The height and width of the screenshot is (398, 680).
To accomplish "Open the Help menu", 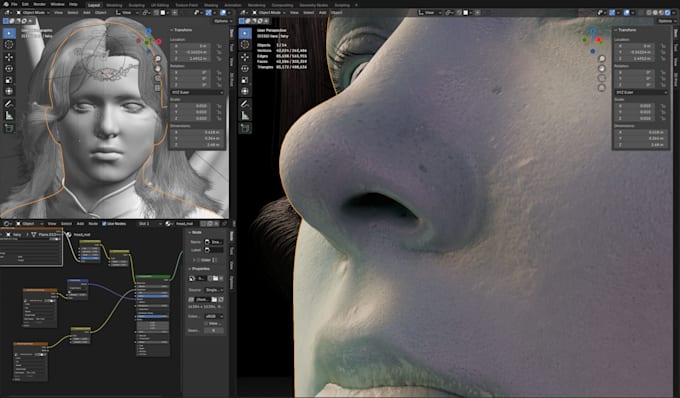I will tap(73, 4).
